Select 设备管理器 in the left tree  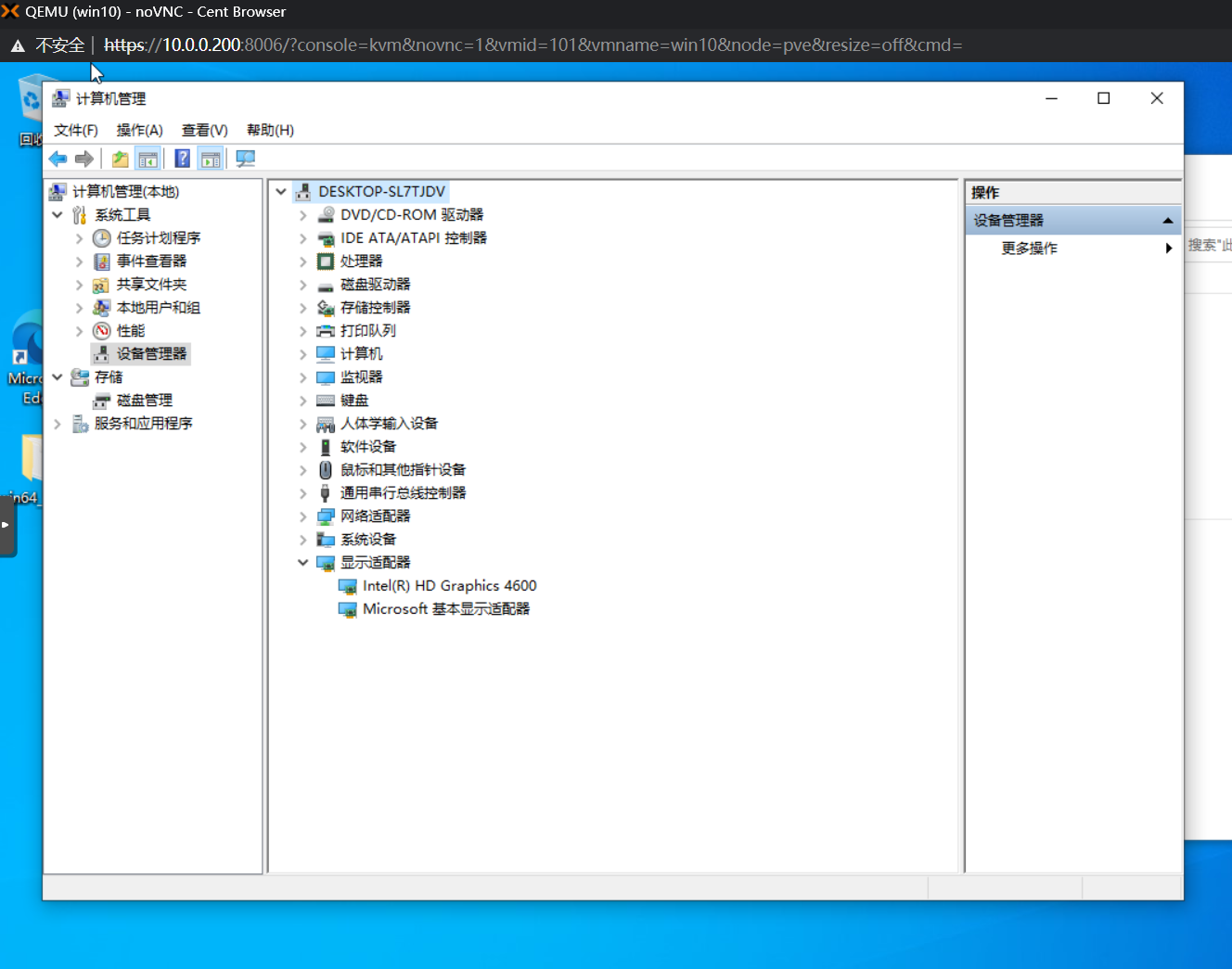pyautogui.click(x=152, y=354)
